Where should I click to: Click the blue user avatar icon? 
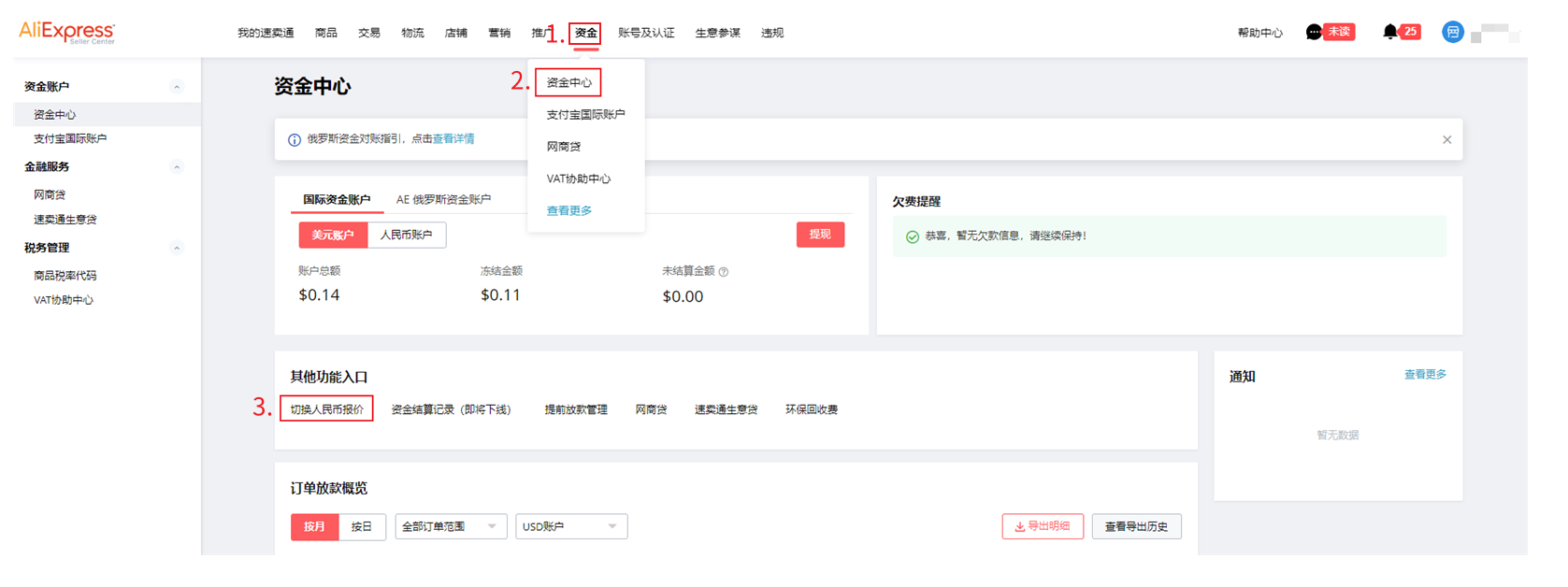(x=1452, y=33)
